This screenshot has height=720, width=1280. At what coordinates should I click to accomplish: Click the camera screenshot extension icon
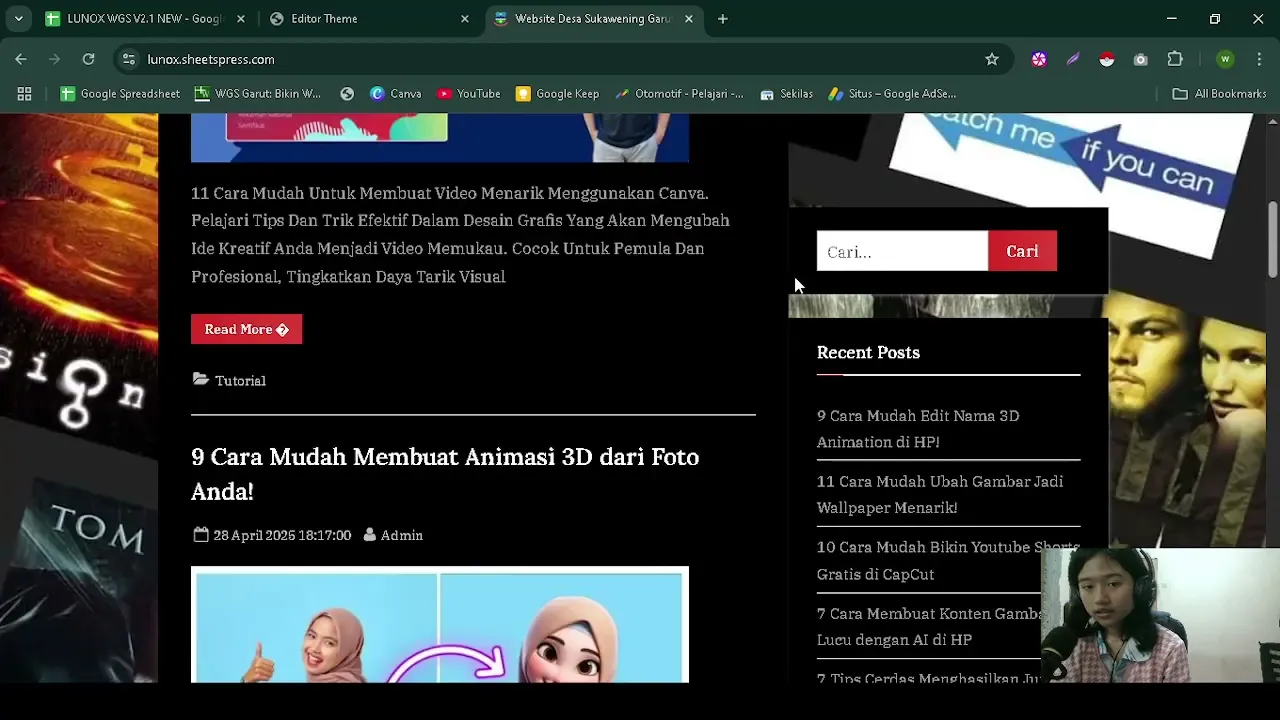pyautogui.click(x=1140, y=59)
